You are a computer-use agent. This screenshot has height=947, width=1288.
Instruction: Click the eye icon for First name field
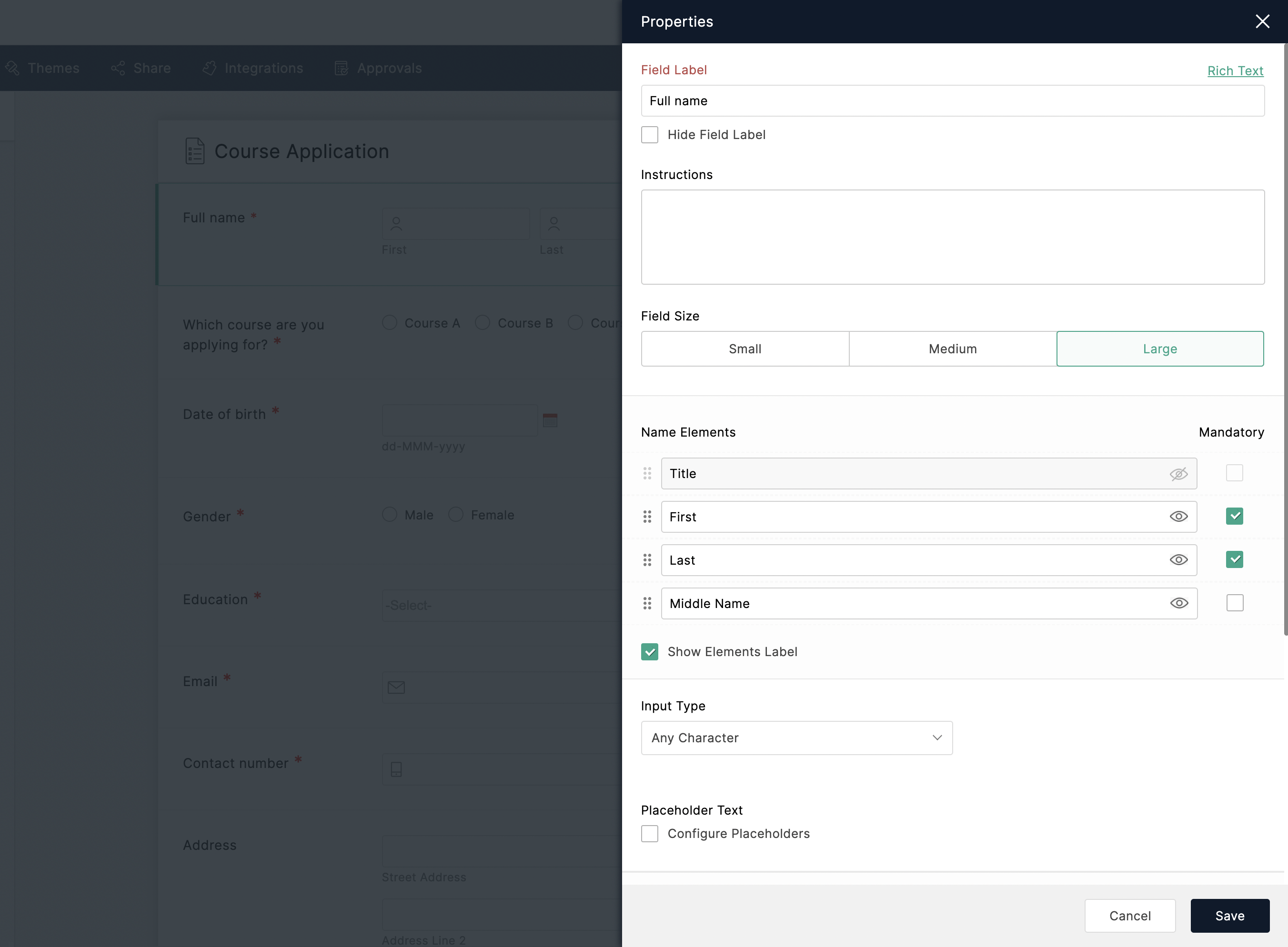[1179, 516]
